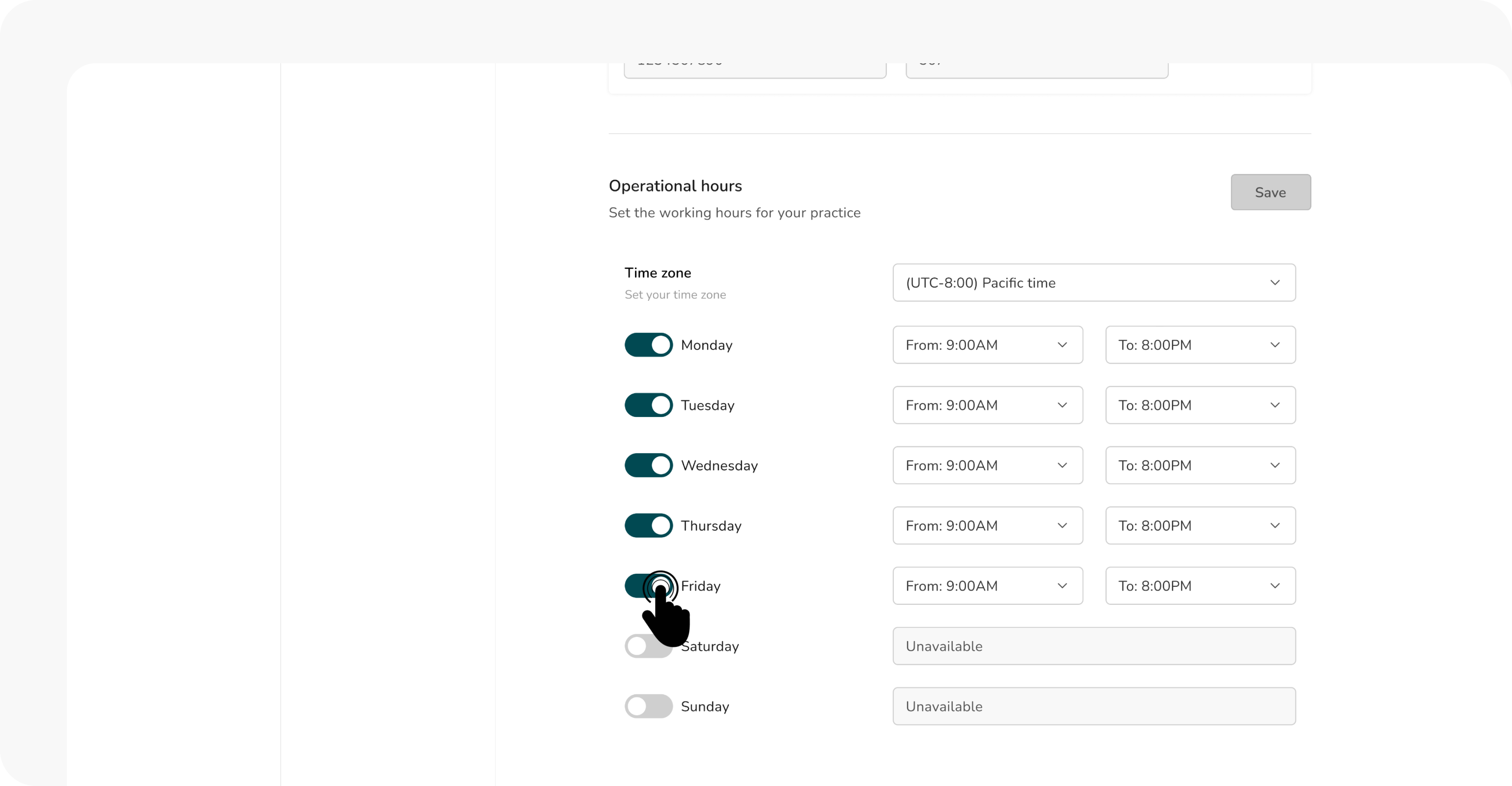Disable the Monday operational hours toggle
The height and width of the screenshot is (786, 1512).
(x=648, y=345)
